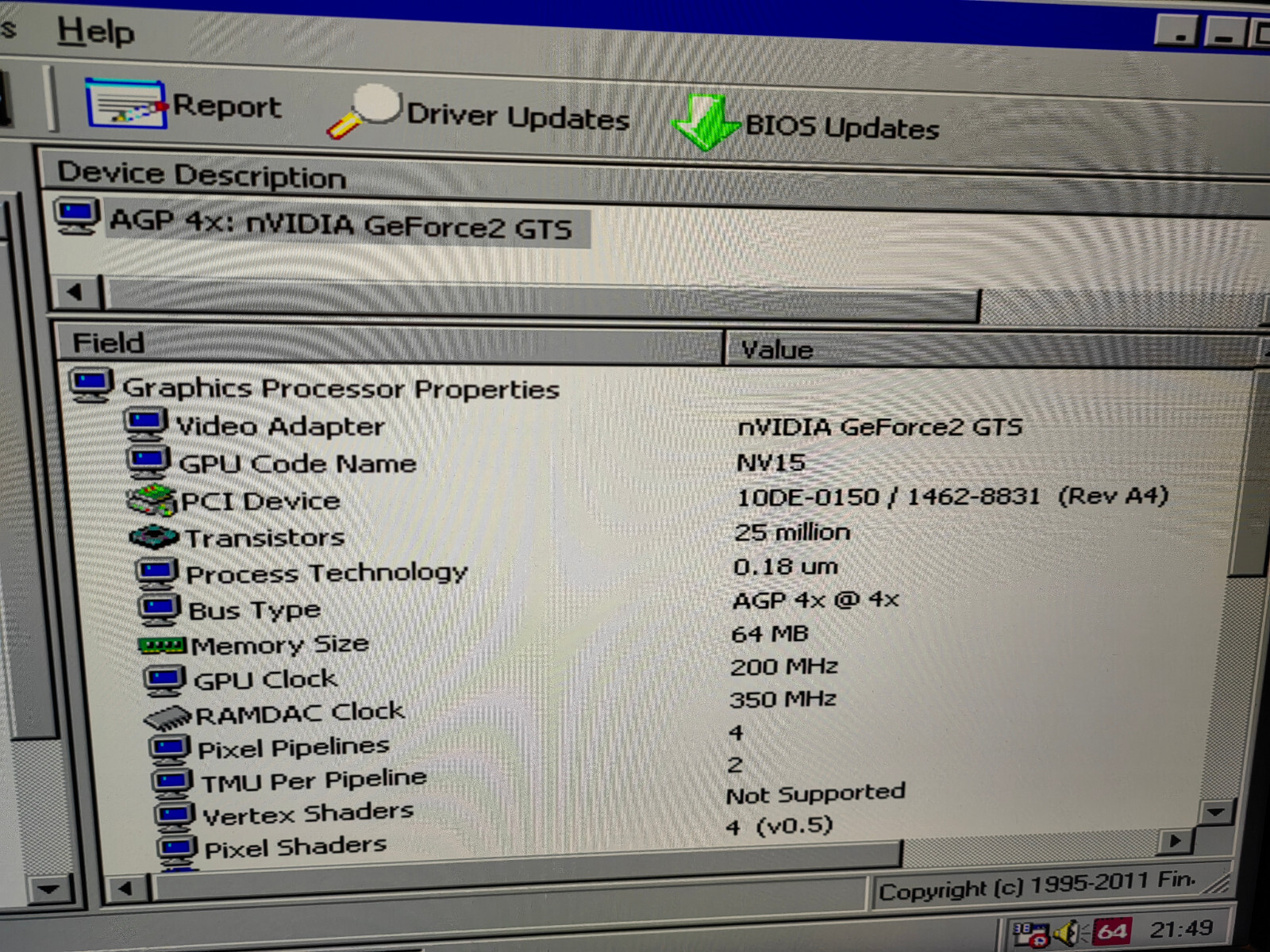Click the Transistors chip icon
1270x952 pixels.
click(154, 537)
